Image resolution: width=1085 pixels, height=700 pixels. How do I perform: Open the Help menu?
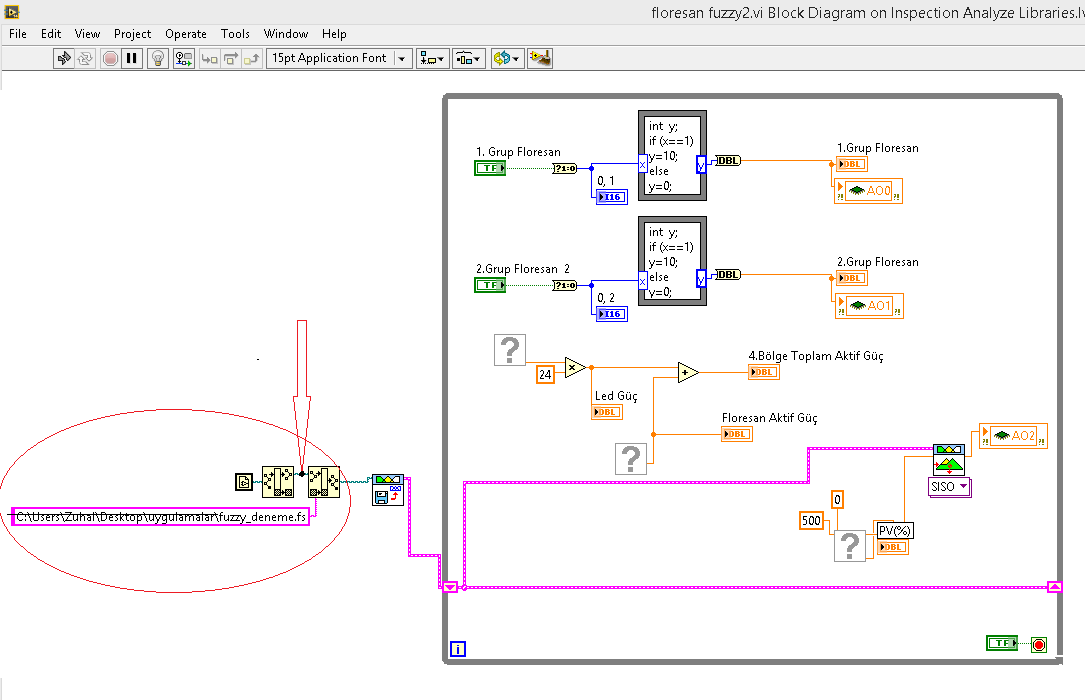(x=334, y=34)
